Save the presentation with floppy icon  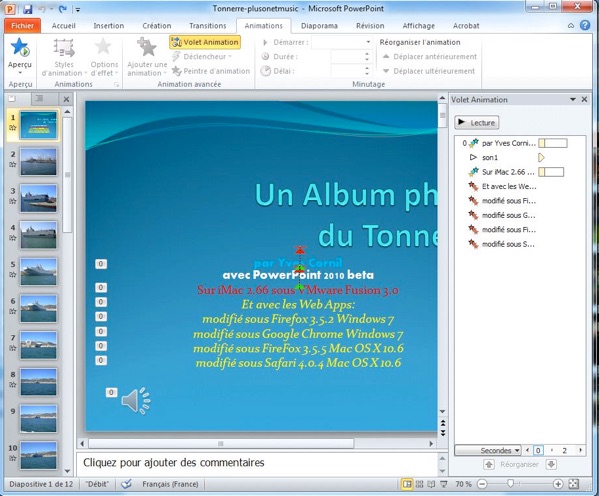click(27, 9)
